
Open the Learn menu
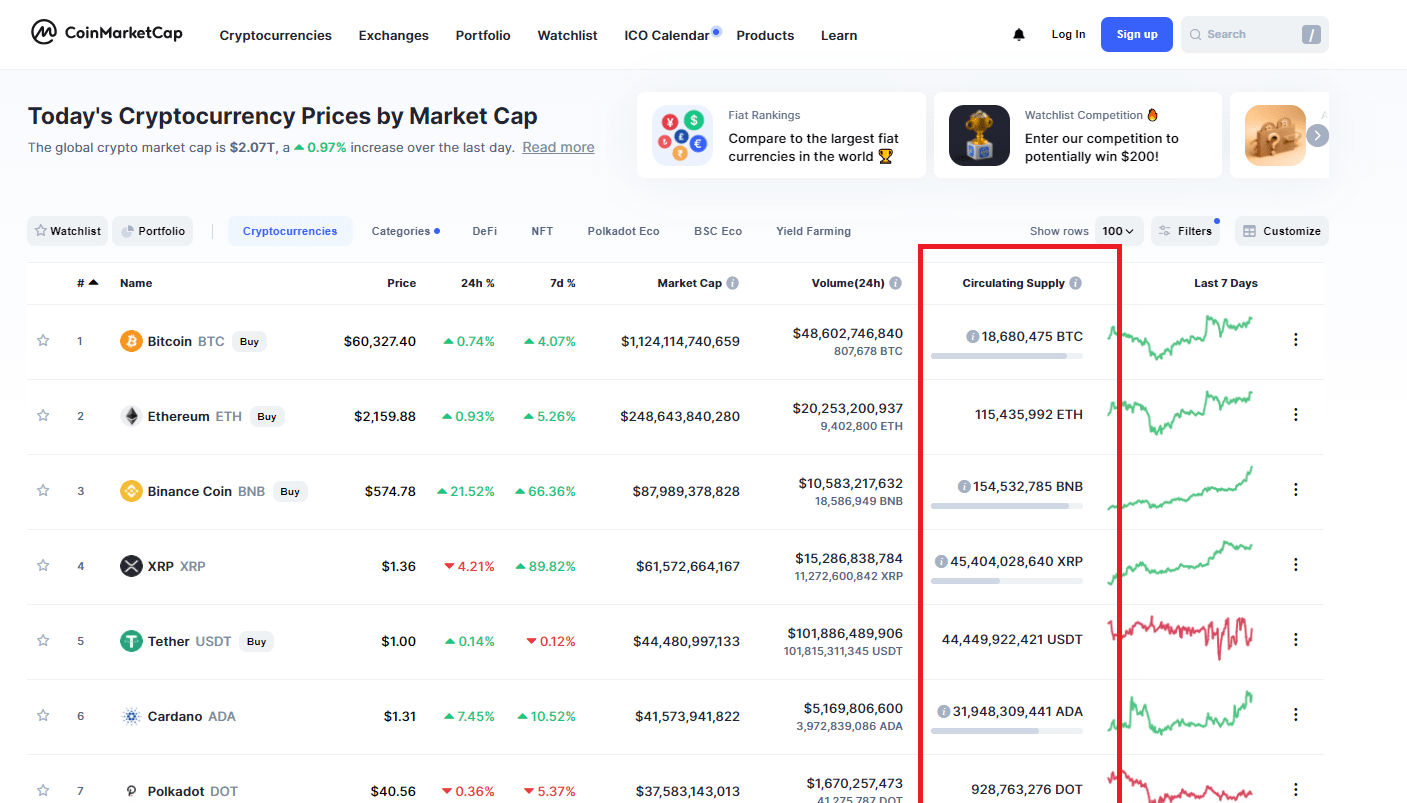point(839,35)
